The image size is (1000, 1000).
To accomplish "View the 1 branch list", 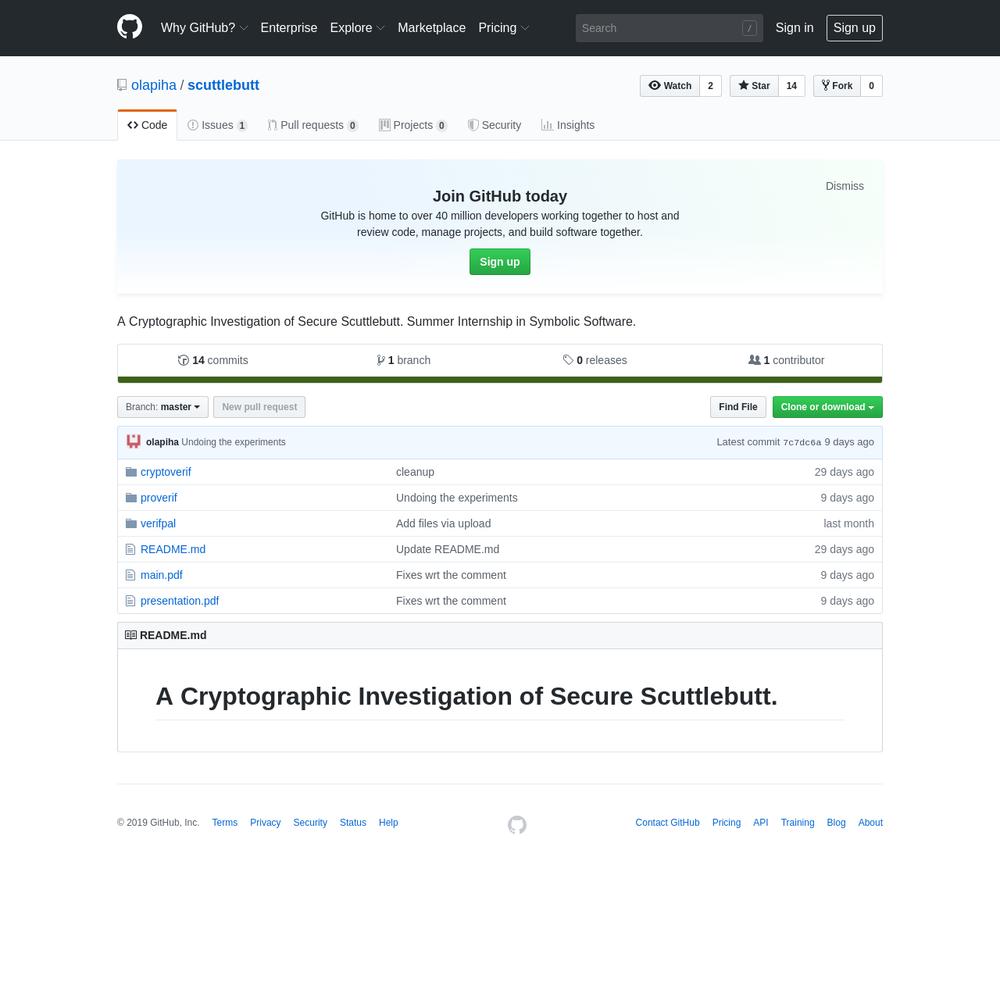I will click(x=404, y=360).
